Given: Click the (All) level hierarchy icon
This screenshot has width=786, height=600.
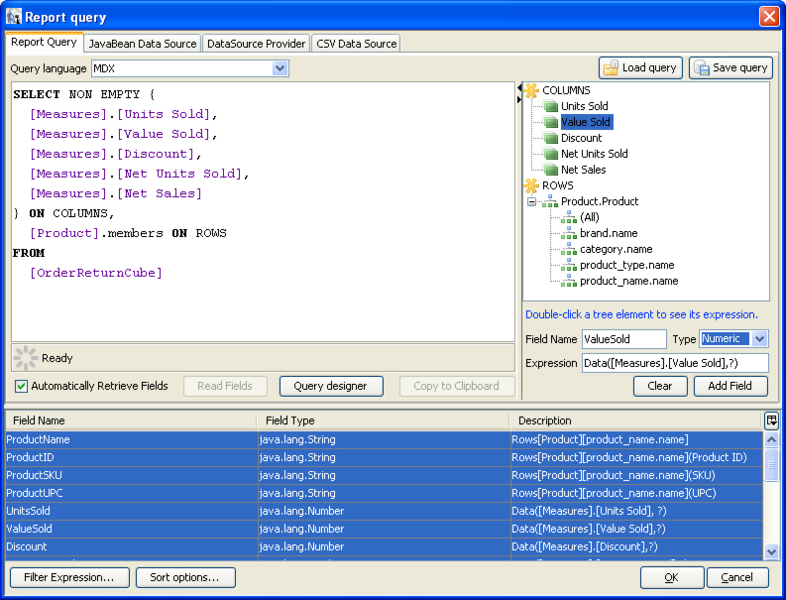Looking at the screenshot, I should (568, 217).
